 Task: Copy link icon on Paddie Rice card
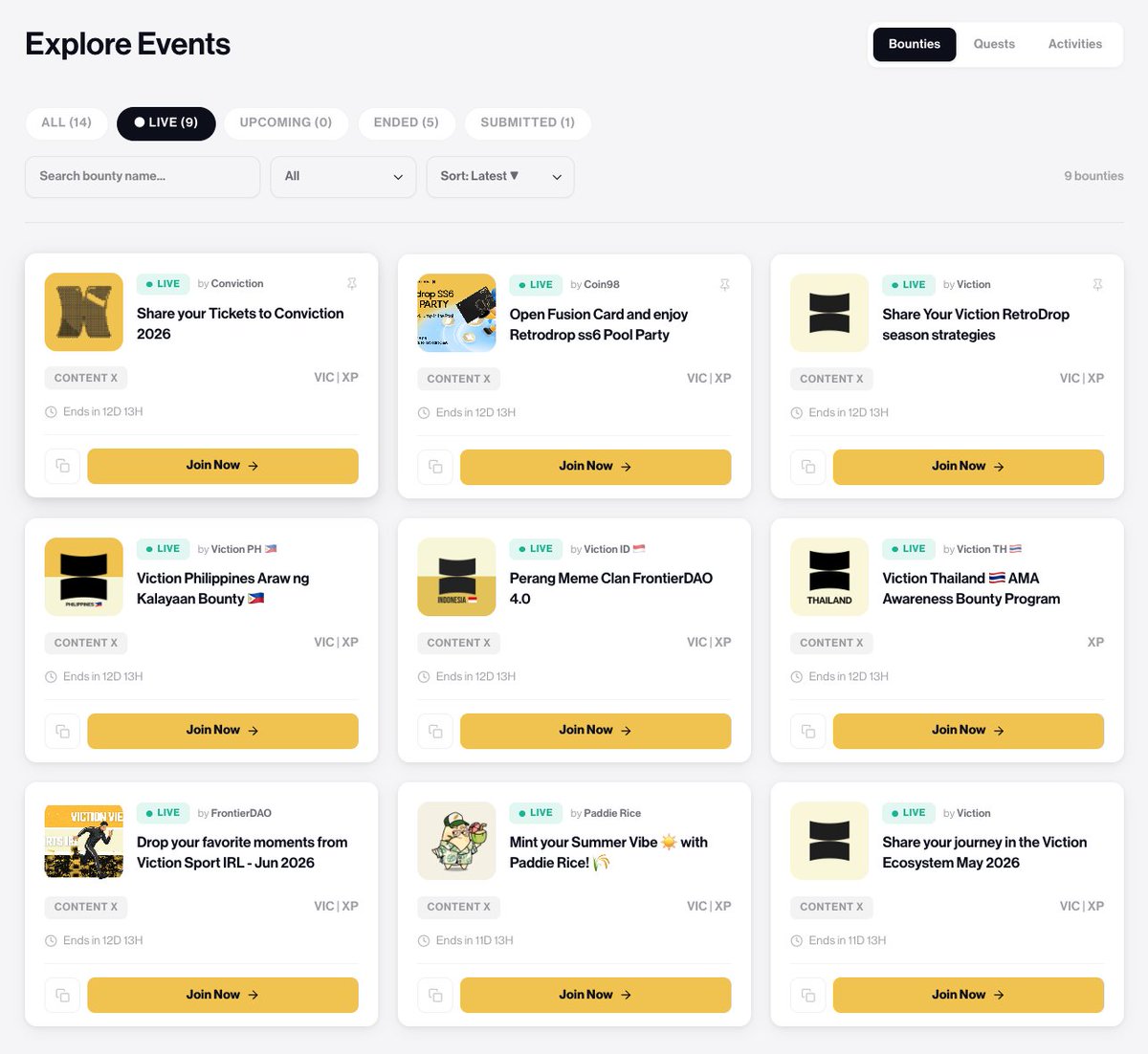point(435,995)
